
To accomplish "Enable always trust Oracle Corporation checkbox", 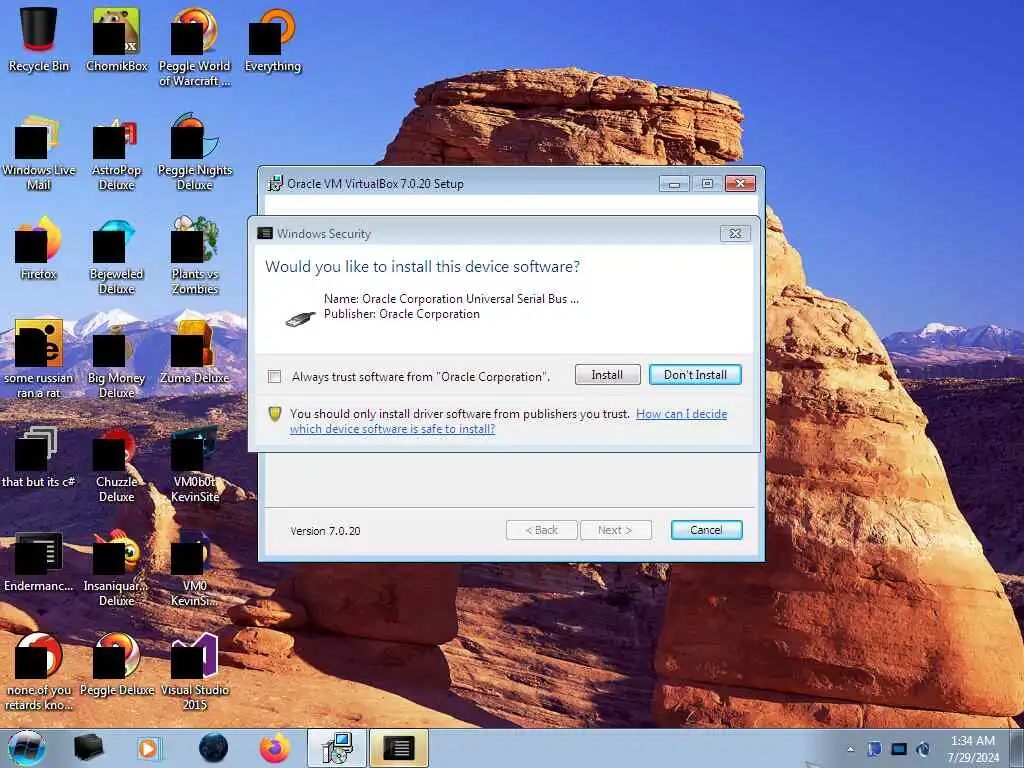I will (274, 377).
